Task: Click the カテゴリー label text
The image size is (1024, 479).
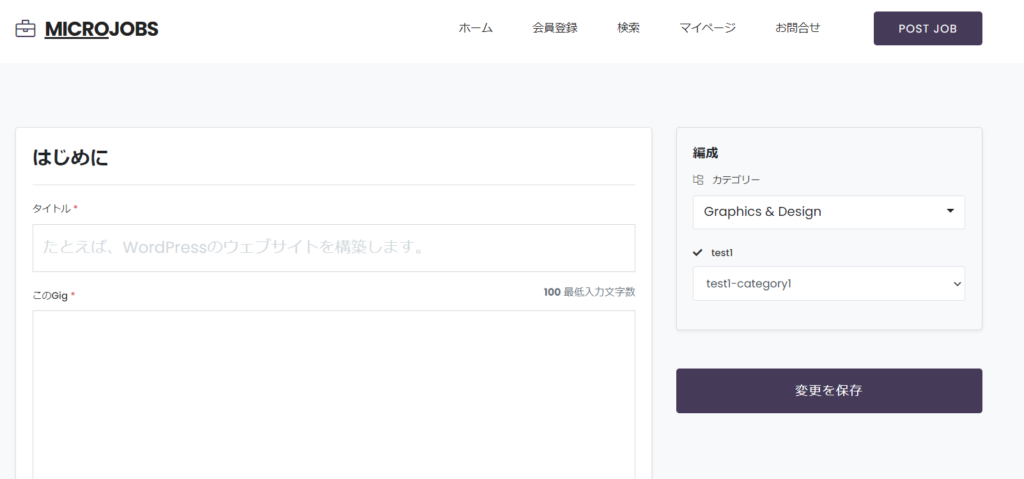Action: 736,180
